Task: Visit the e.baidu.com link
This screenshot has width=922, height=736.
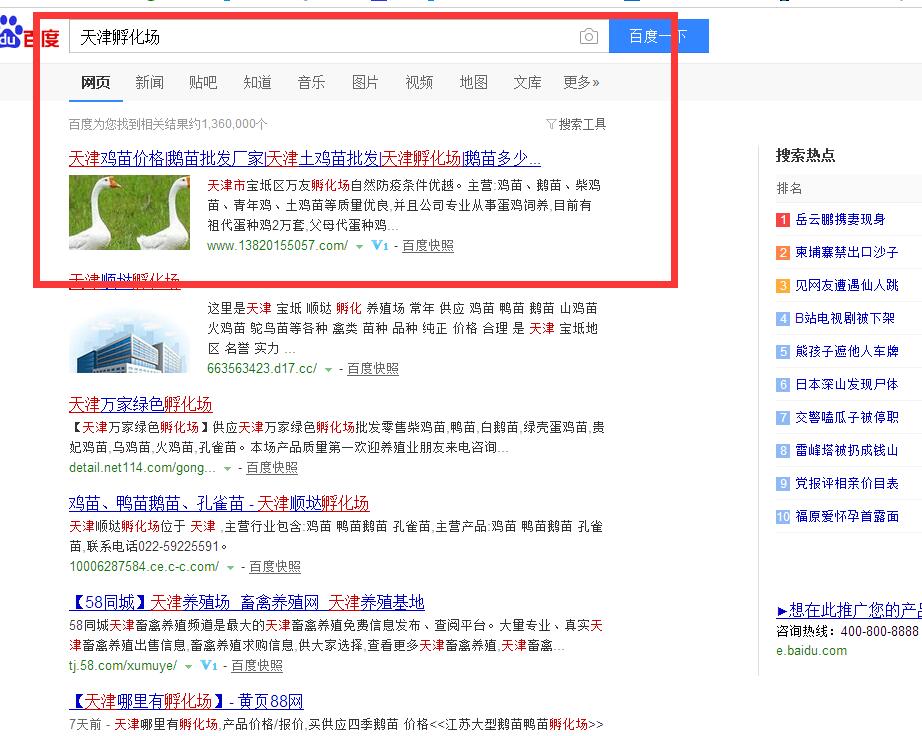Action: pos(811,651)
